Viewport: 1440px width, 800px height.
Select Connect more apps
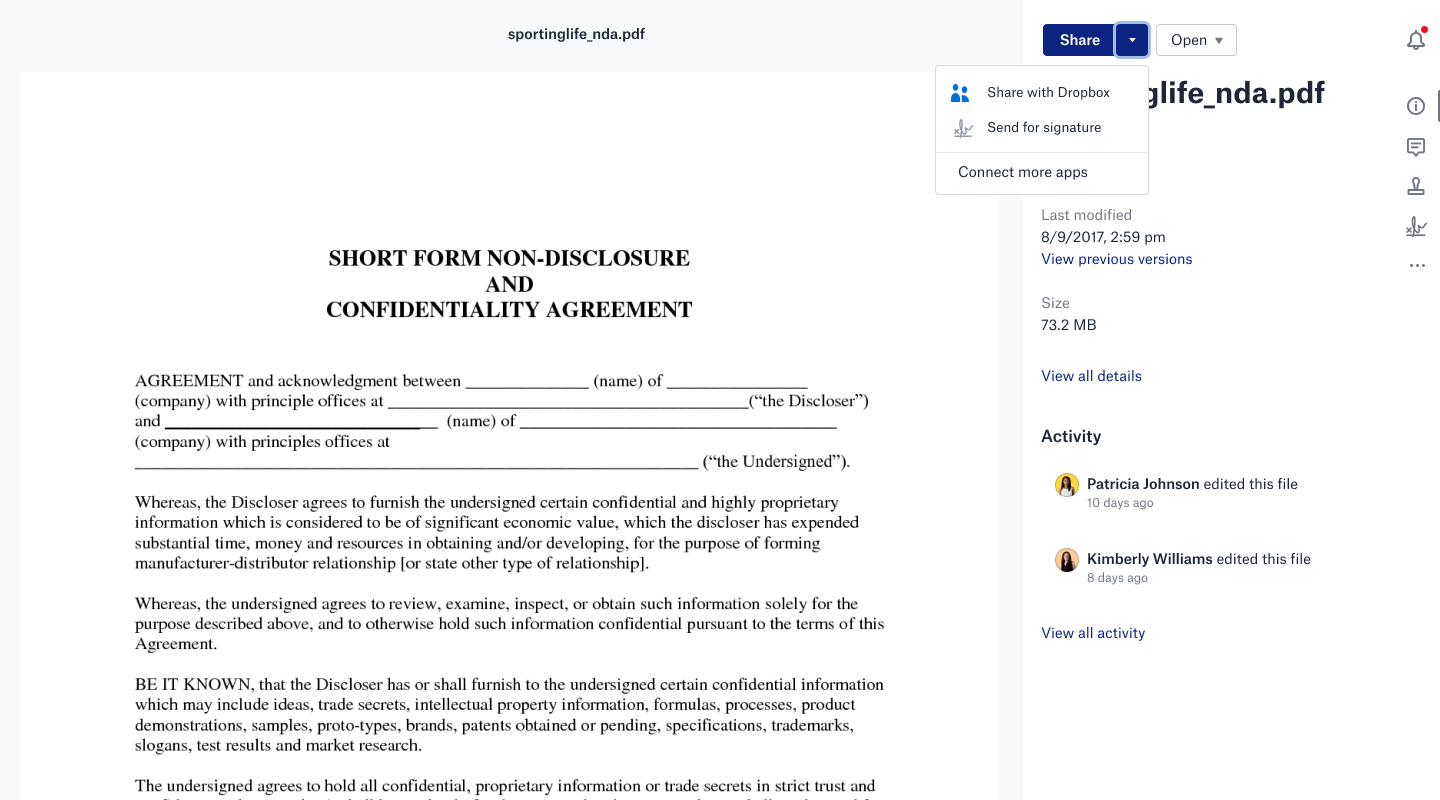pos(1022,172)
